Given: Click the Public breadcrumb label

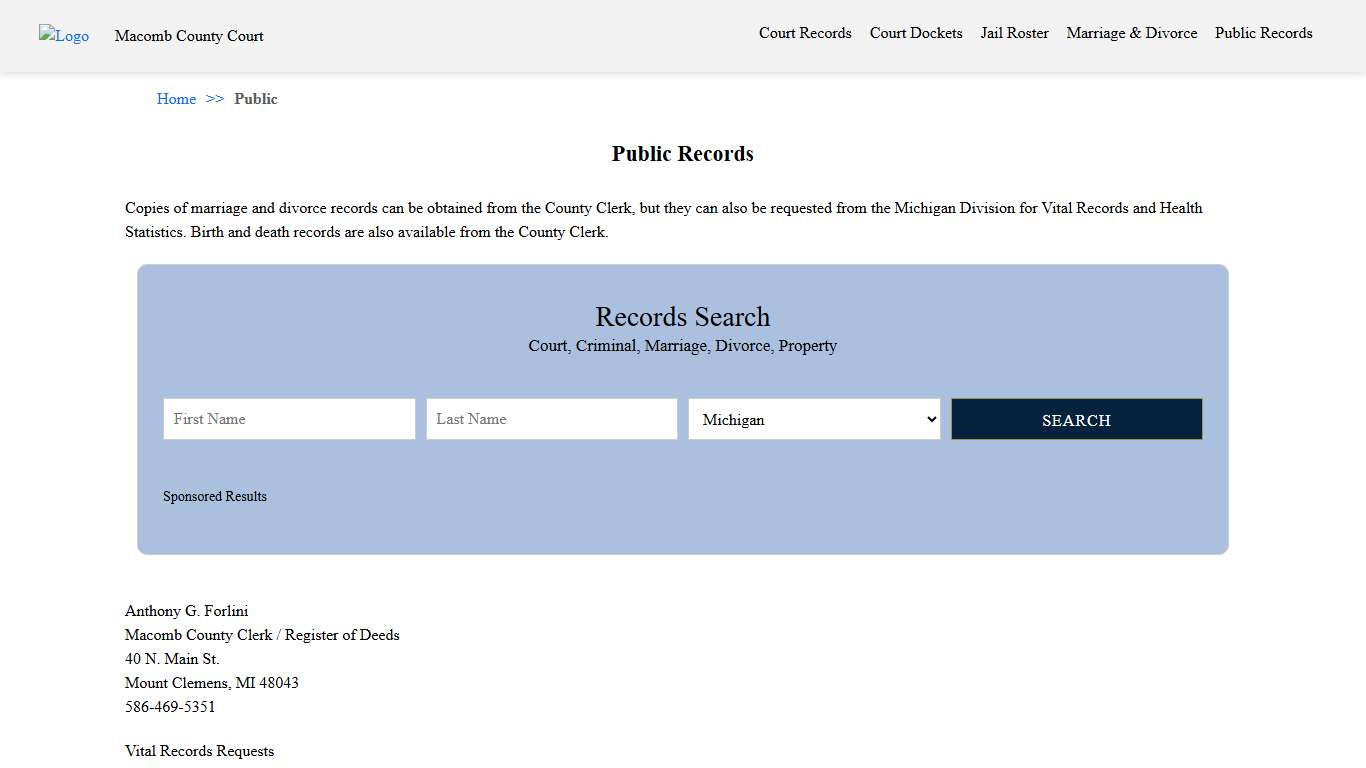Looking at the screenshot, I should [x=256, y=98].
